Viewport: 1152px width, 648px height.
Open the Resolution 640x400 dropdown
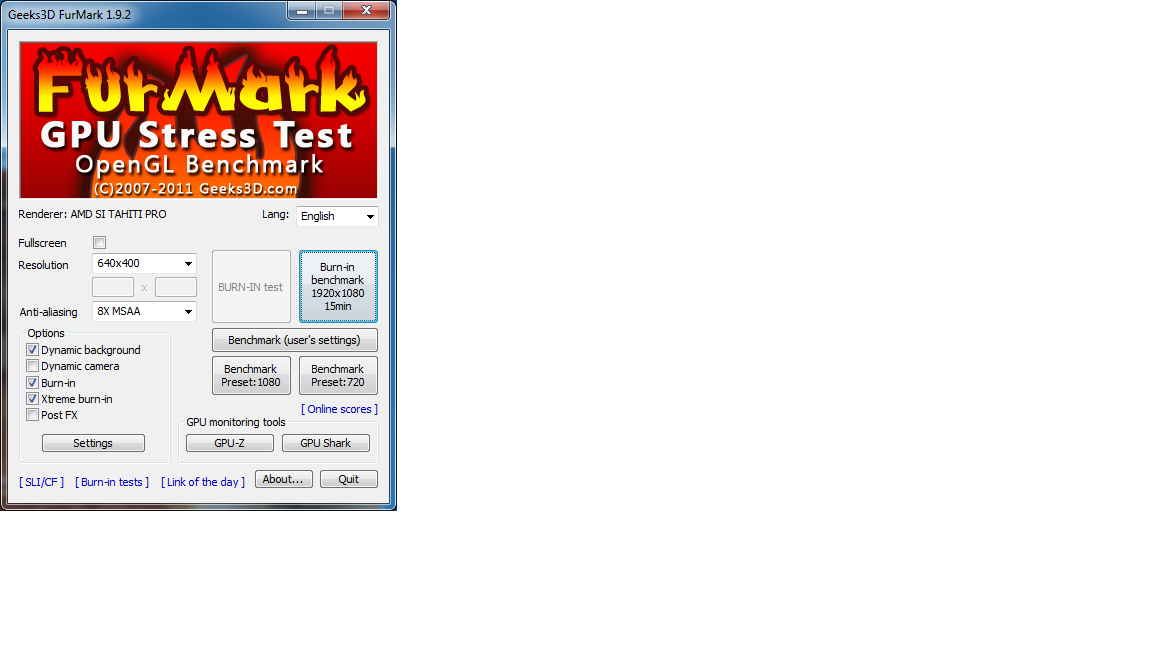(x=144, y=263)
